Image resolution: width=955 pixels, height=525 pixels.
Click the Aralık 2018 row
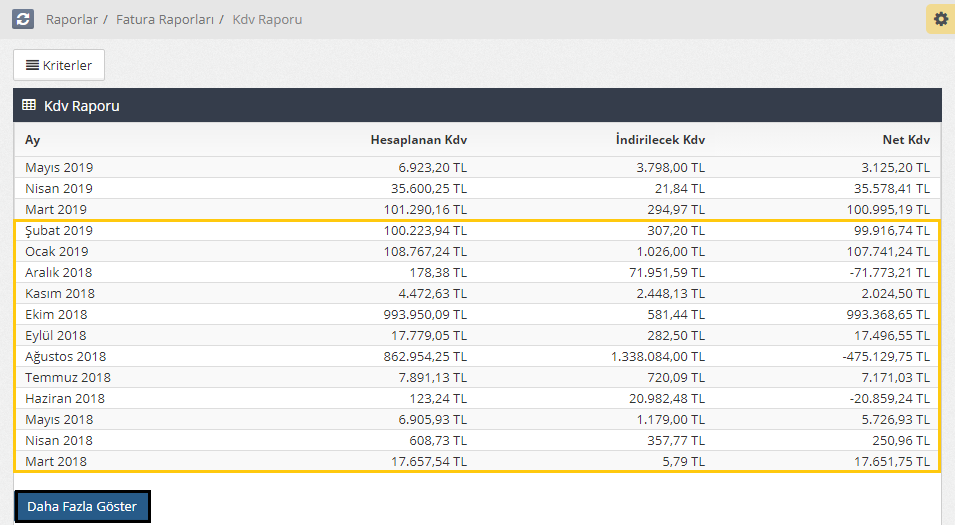59,272
